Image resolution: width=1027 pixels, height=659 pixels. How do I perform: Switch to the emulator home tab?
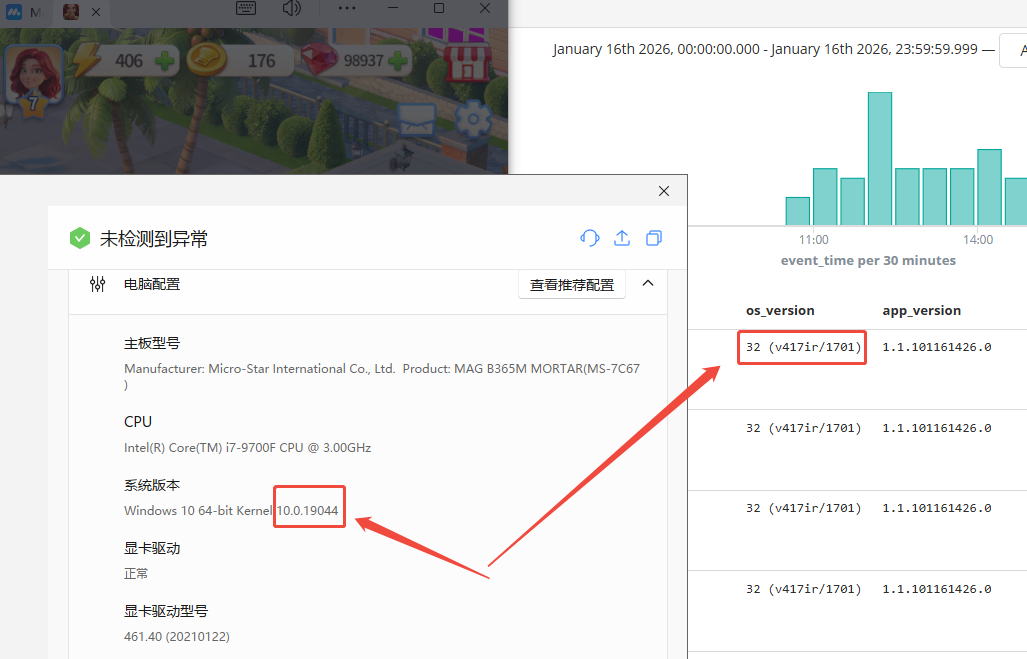pyautogui.click(x=24, y=12)
